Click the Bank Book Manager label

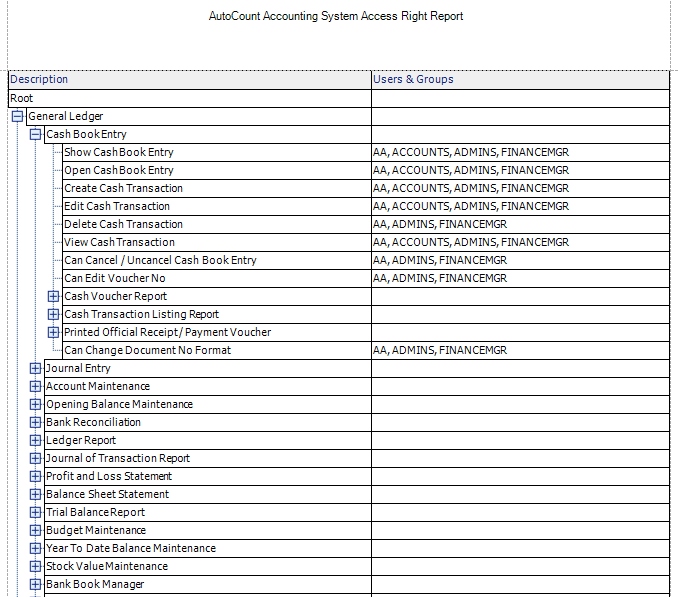pos(95,584)
